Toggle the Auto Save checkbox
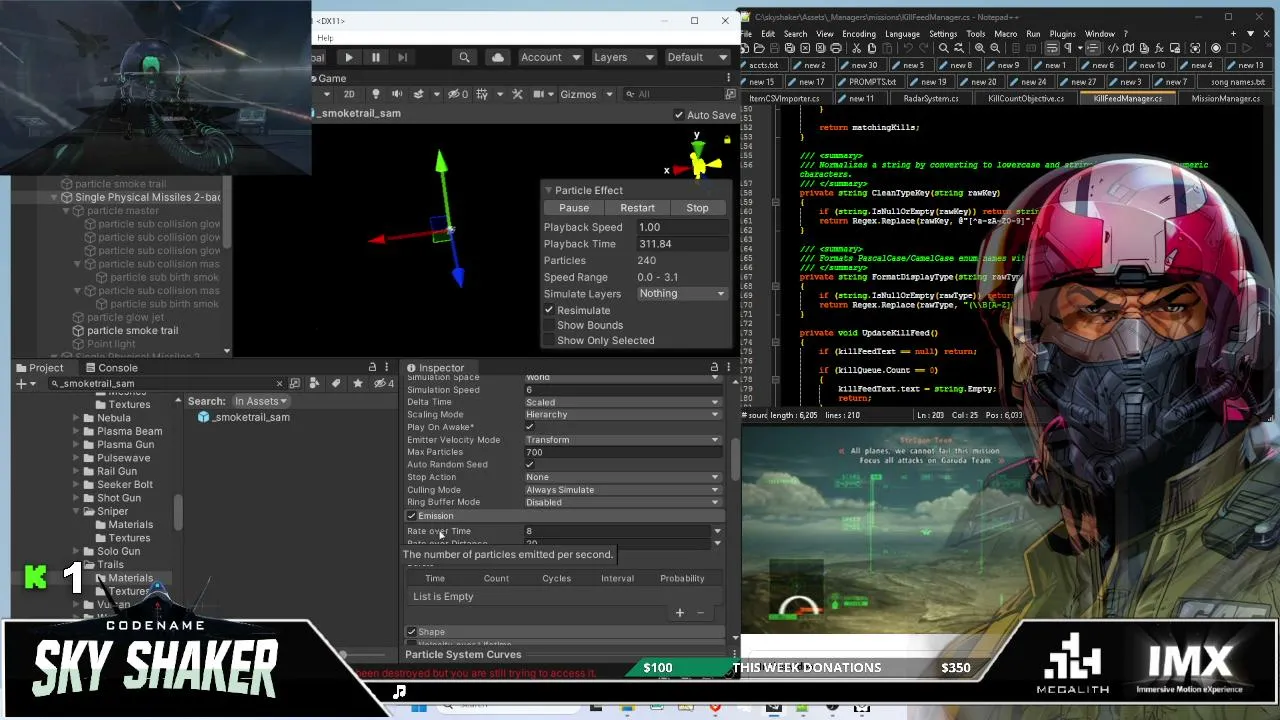This screenshot has height=720, width=1280. [680, 115]
